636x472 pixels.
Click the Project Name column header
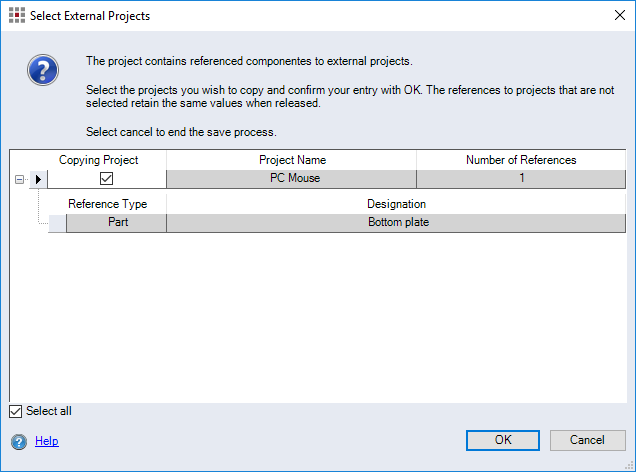(x=291, y=160)
